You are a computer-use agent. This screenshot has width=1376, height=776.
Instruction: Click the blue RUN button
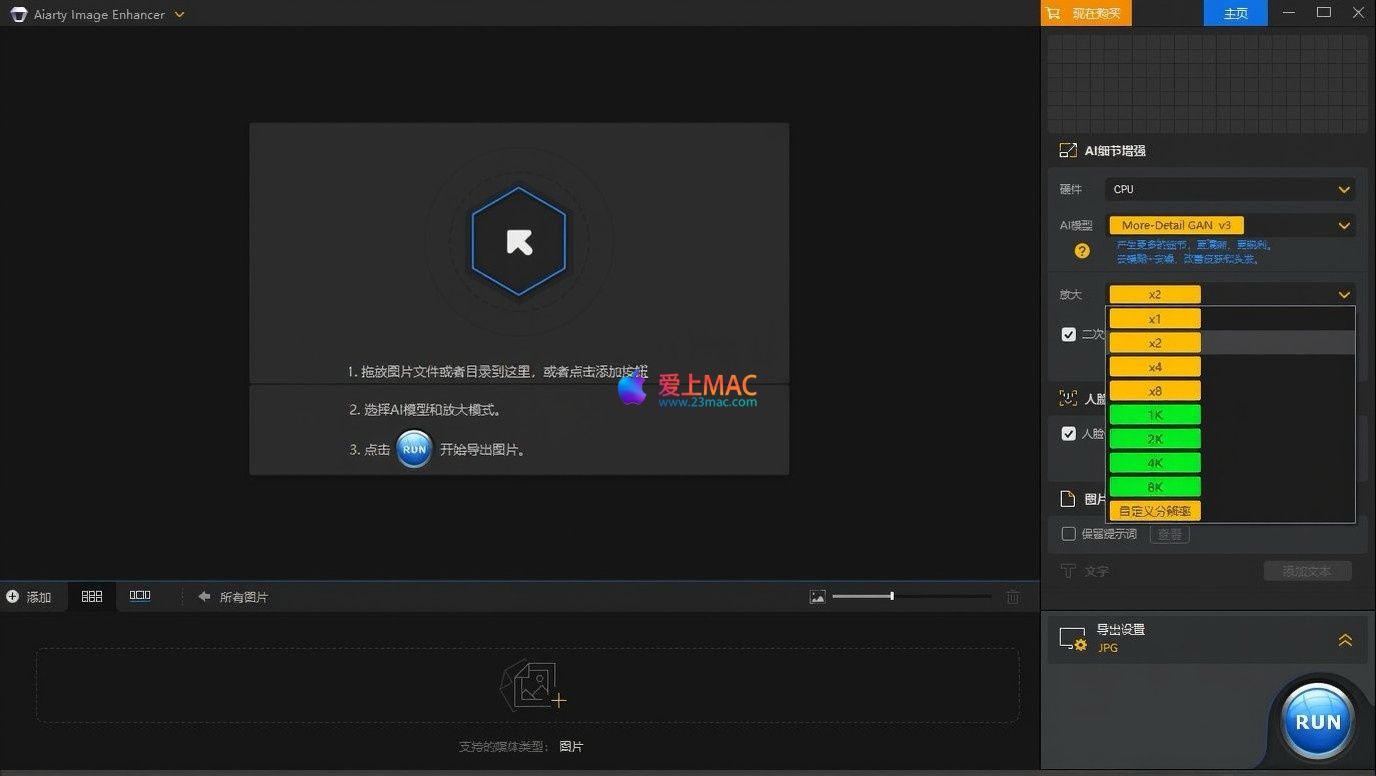click(x=1317, y=721)
